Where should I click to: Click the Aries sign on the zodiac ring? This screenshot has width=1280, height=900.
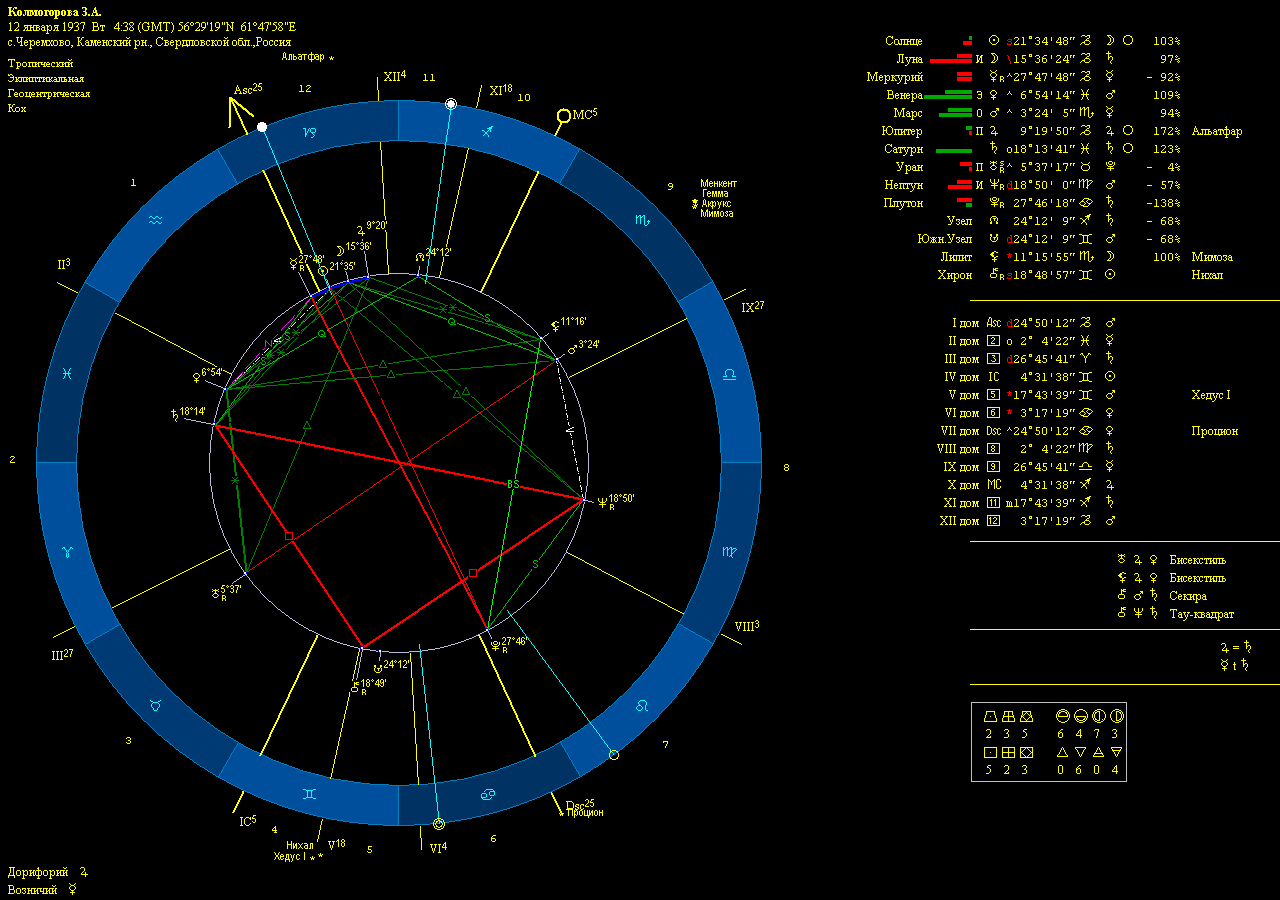(x=67, y=551)
